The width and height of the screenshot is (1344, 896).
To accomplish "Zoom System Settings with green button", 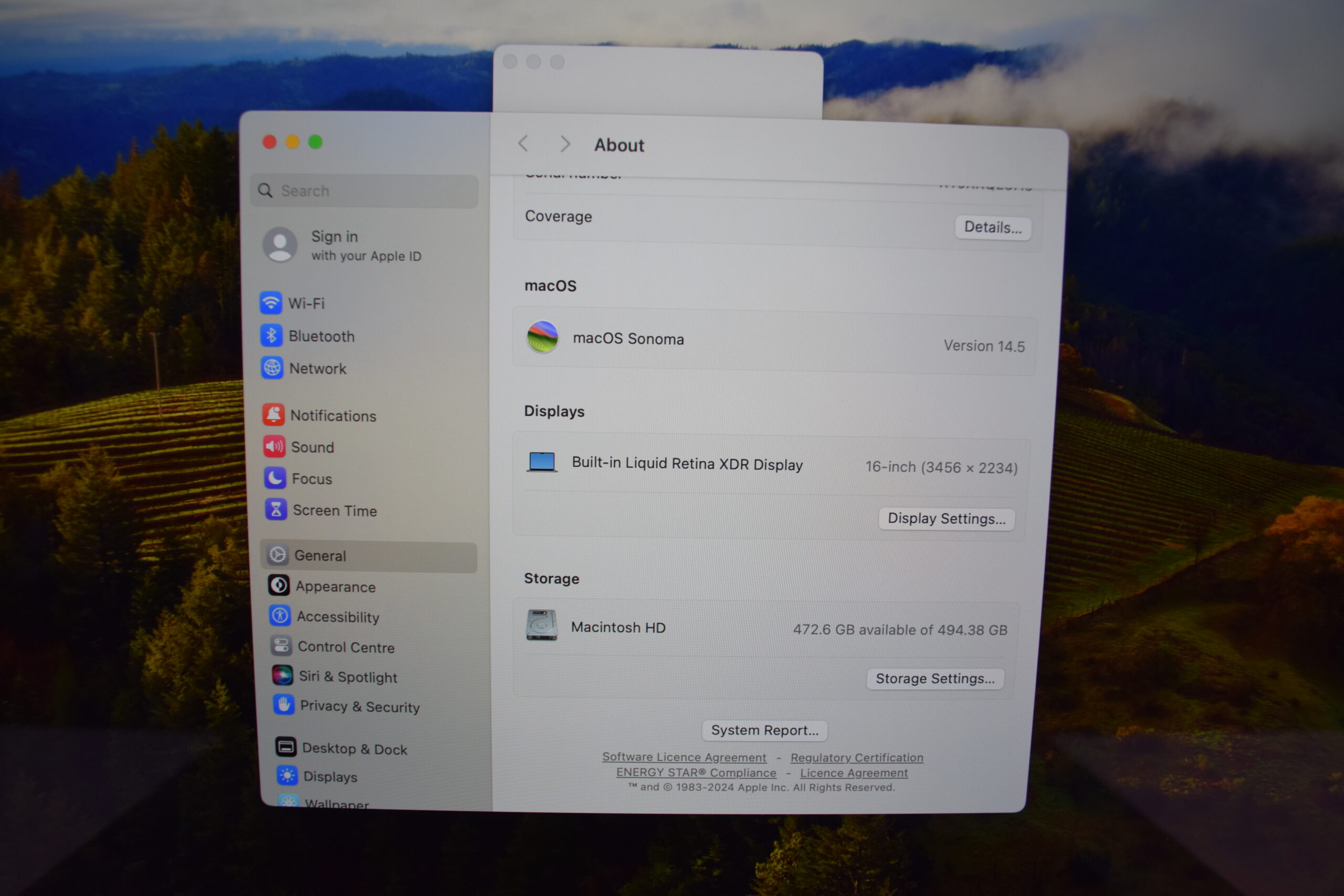I will [315, 142].
